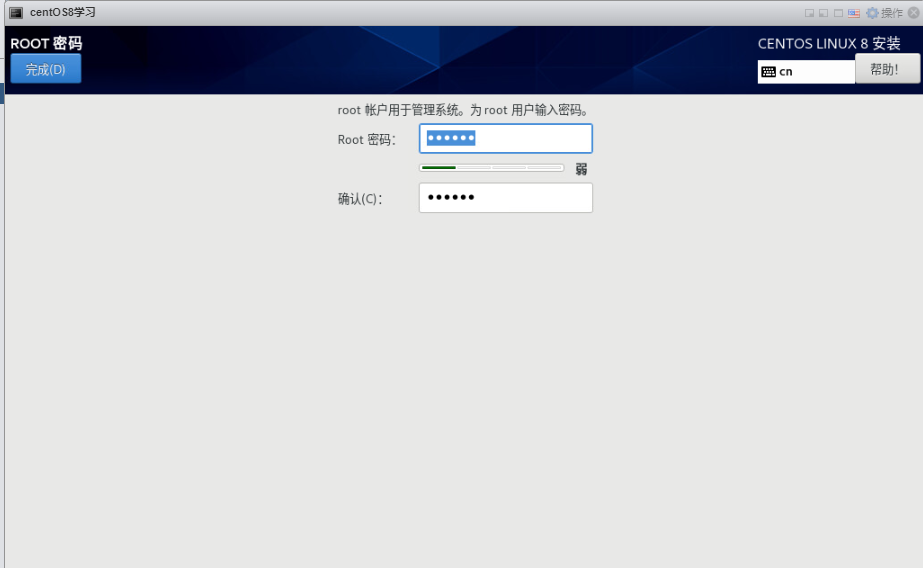Click the password strength progress bar
This screenshot has height=568, width=923.
[x=492, y=168]
